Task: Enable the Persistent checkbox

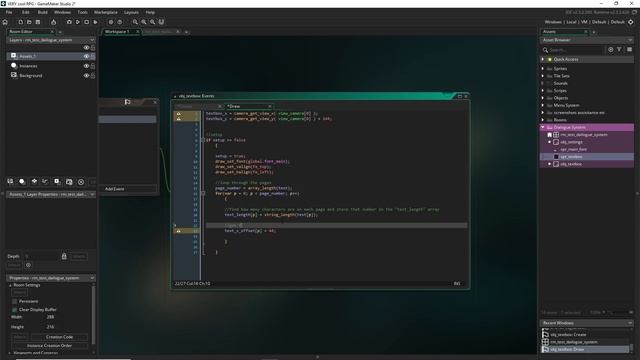Action: [15, 301]
